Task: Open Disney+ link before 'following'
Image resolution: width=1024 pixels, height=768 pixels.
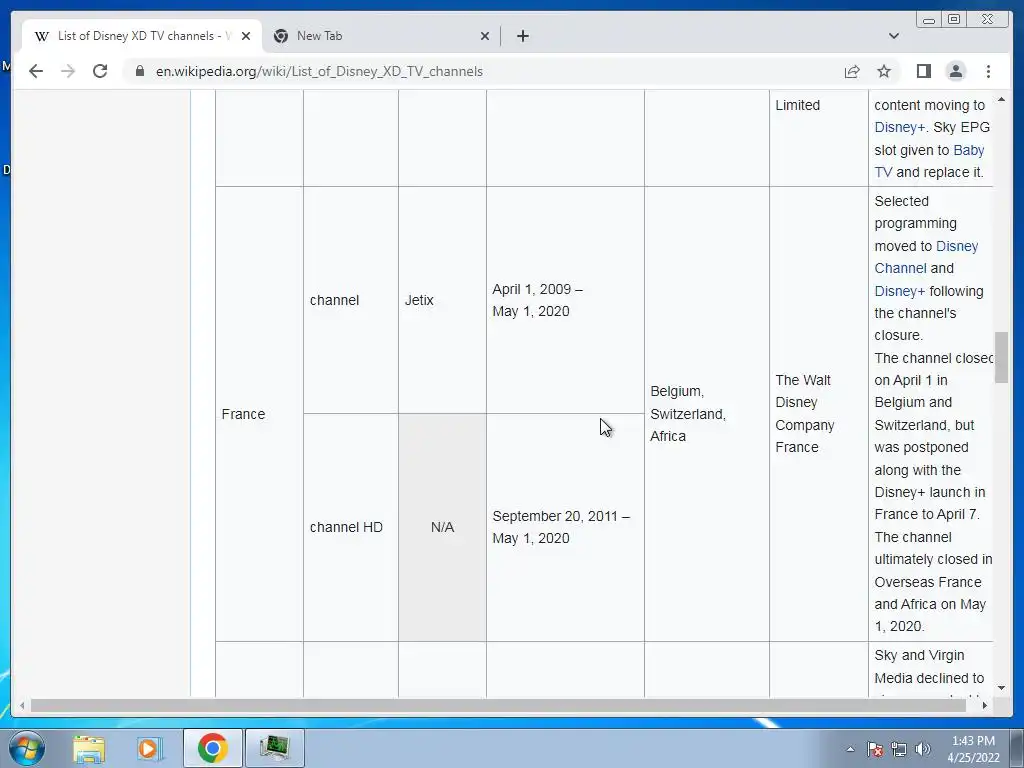Action: point(899,291)
